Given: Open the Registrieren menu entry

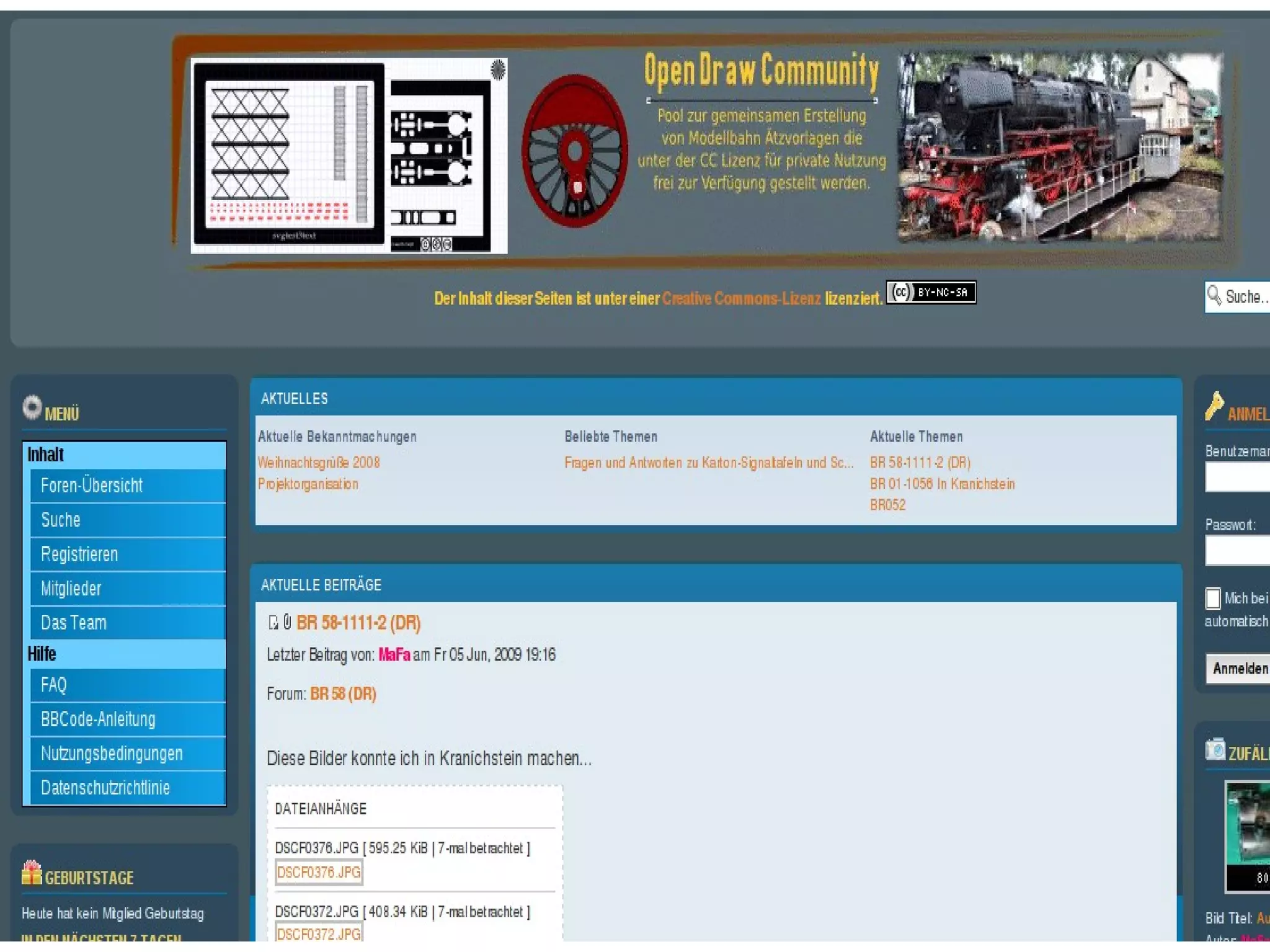Looking at the screenshot, I should 79,554.
